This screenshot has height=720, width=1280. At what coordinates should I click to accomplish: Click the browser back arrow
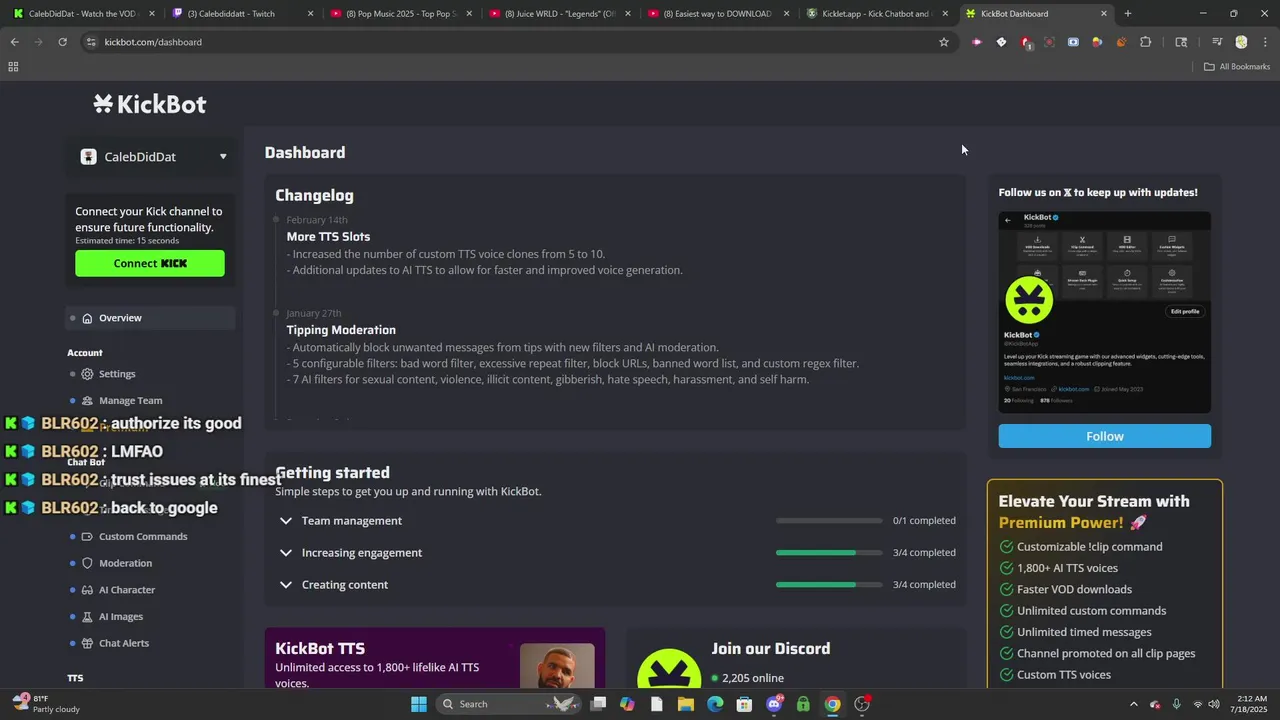(x=14, y=42)
